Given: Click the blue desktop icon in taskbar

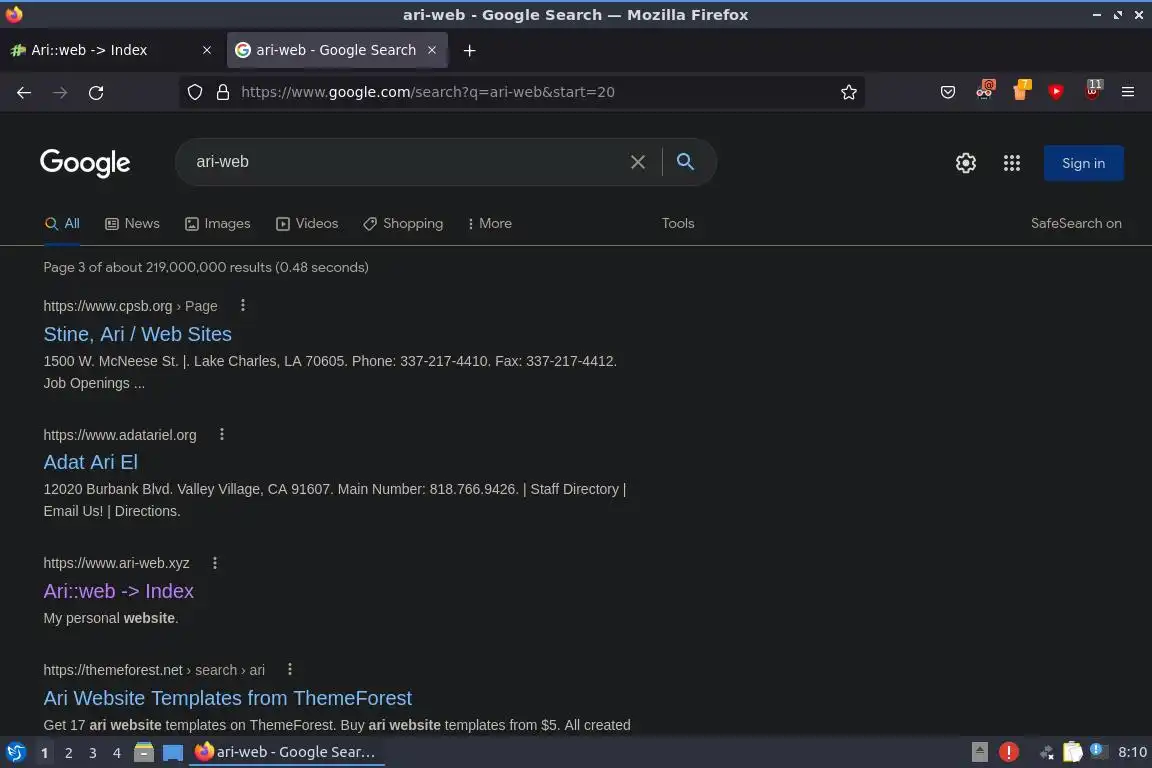Looking at the screenshot, I should click(x=173, y=752).
